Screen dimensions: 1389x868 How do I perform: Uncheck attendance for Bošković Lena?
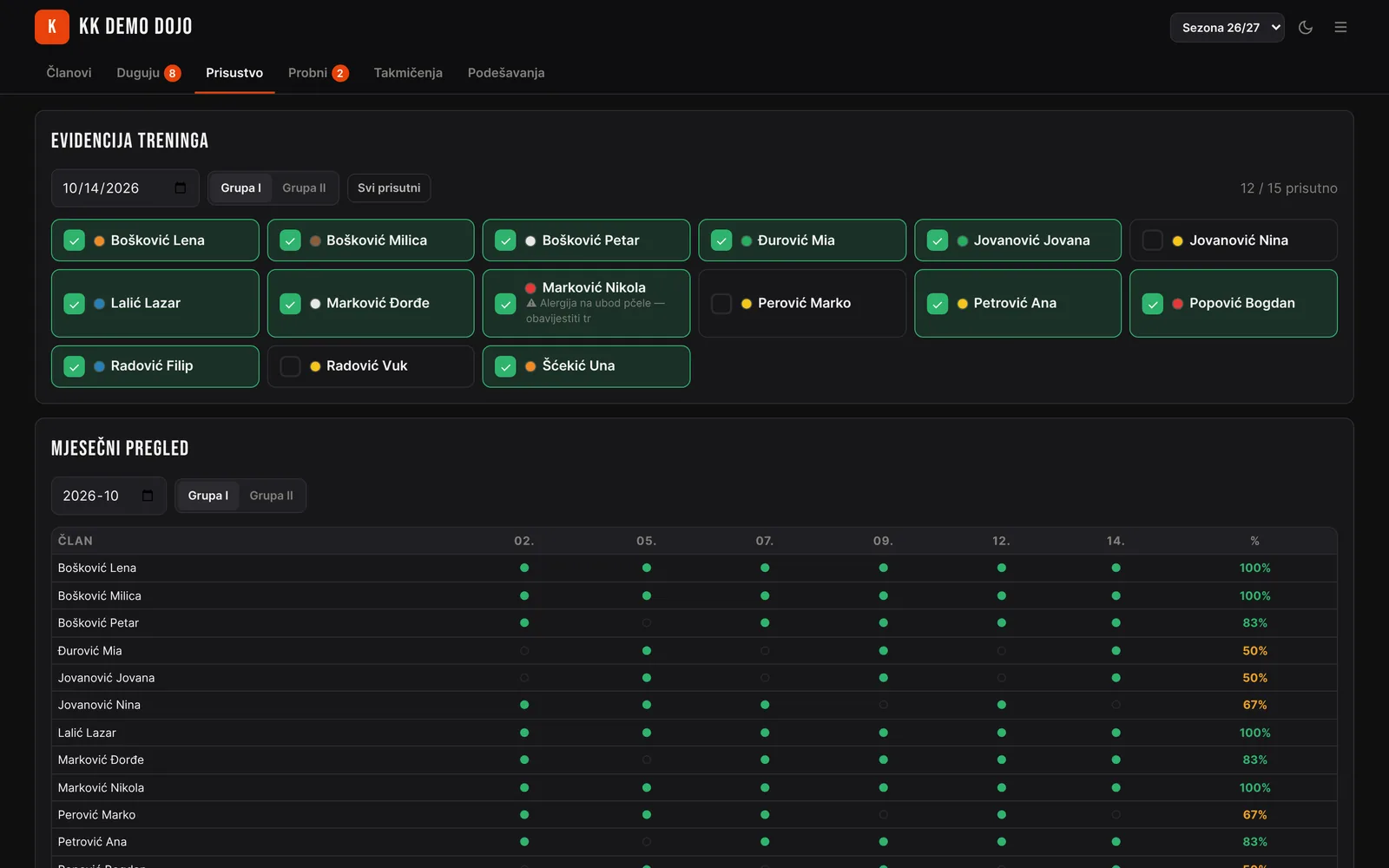75,240
